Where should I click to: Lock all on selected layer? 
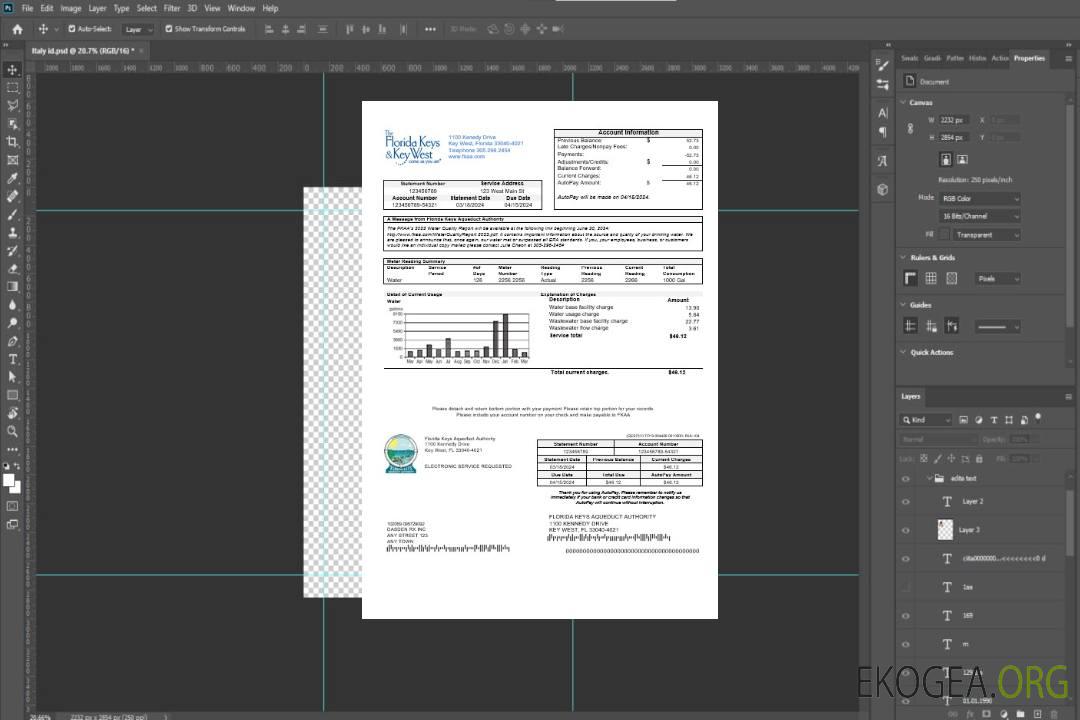coord(979,458)
